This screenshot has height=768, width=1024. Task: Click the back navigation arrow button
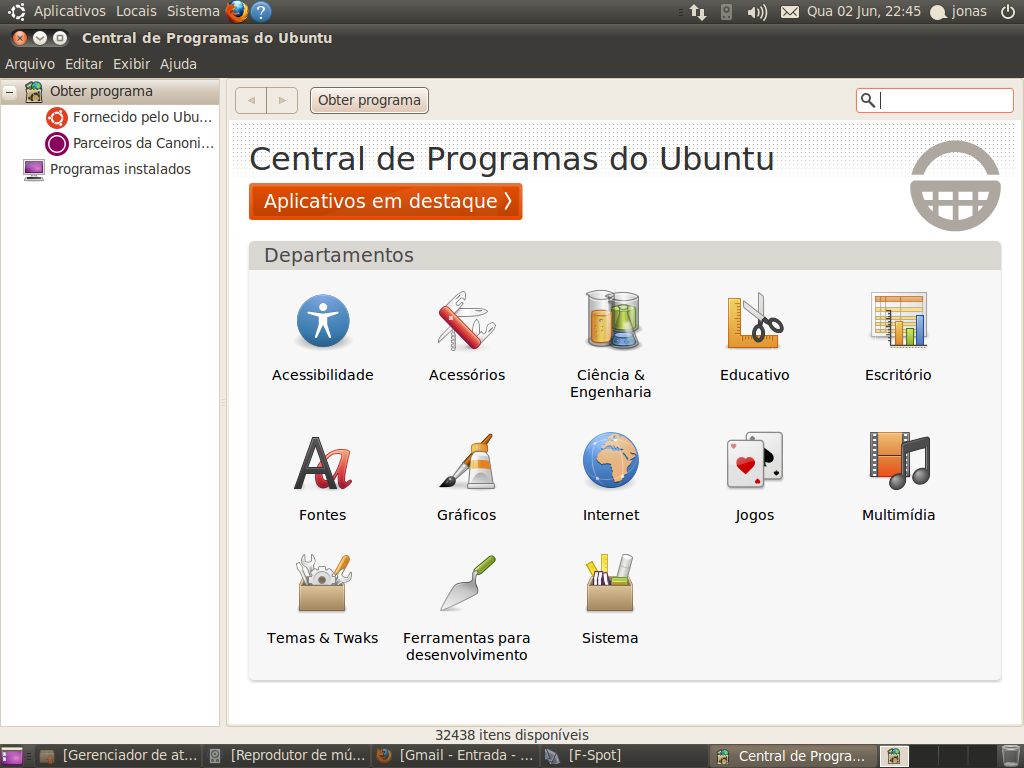click(251, 101)
